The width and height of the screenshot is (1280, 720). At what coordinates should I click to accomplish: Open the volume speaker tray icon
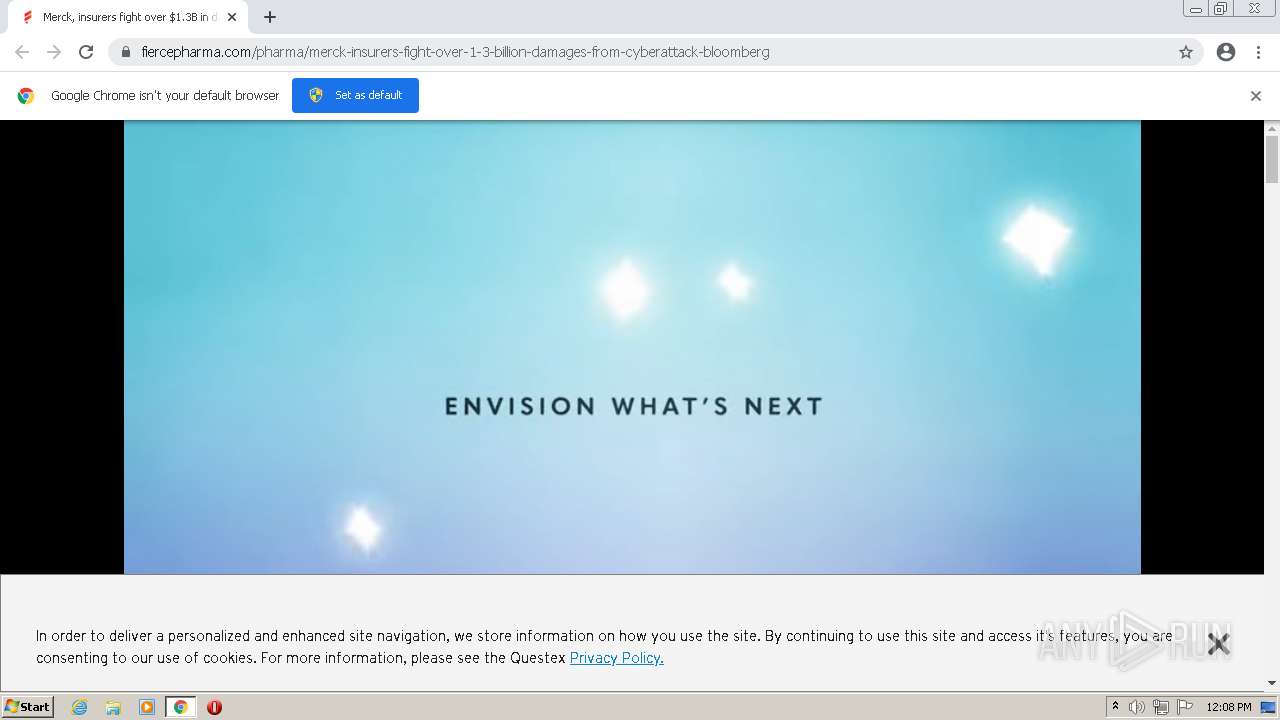point(1137,707)
